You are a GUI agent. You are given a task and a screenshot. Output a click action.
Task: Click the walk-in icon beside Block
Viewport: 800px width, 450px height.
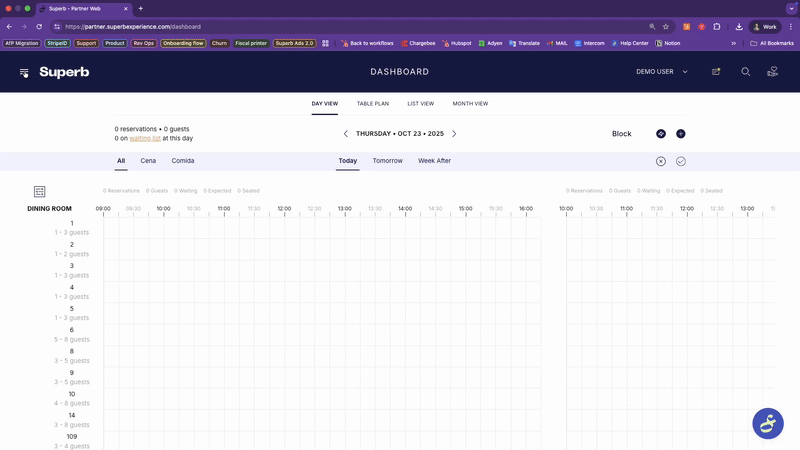(661, 134)
